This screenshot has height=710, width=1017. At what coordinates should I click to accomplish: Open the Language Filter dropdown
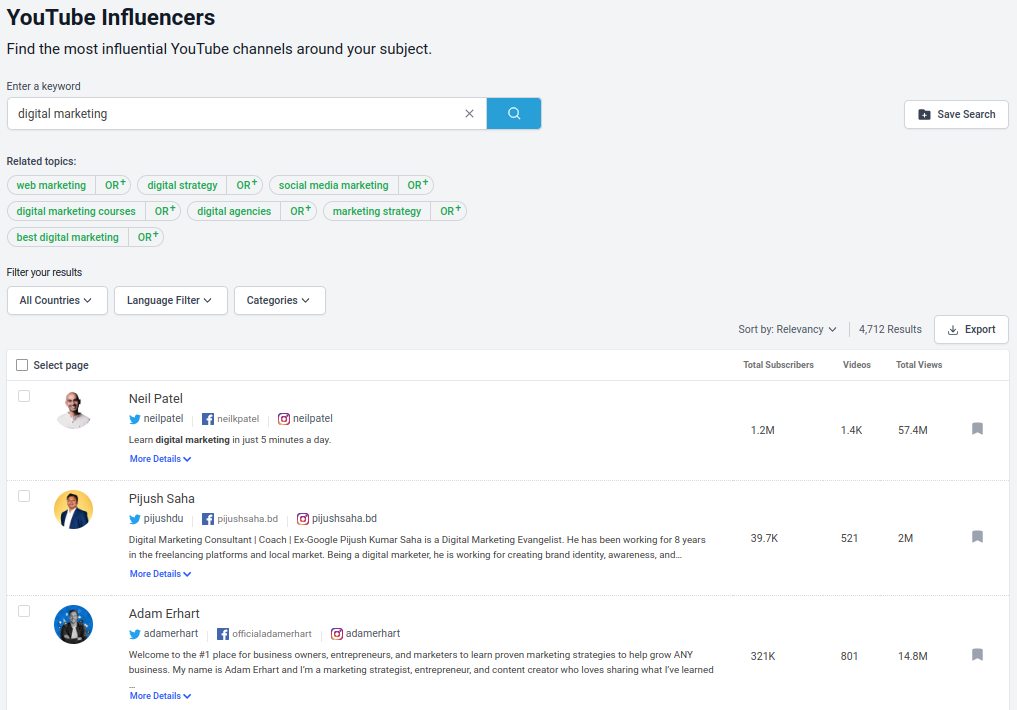point(171,300)
